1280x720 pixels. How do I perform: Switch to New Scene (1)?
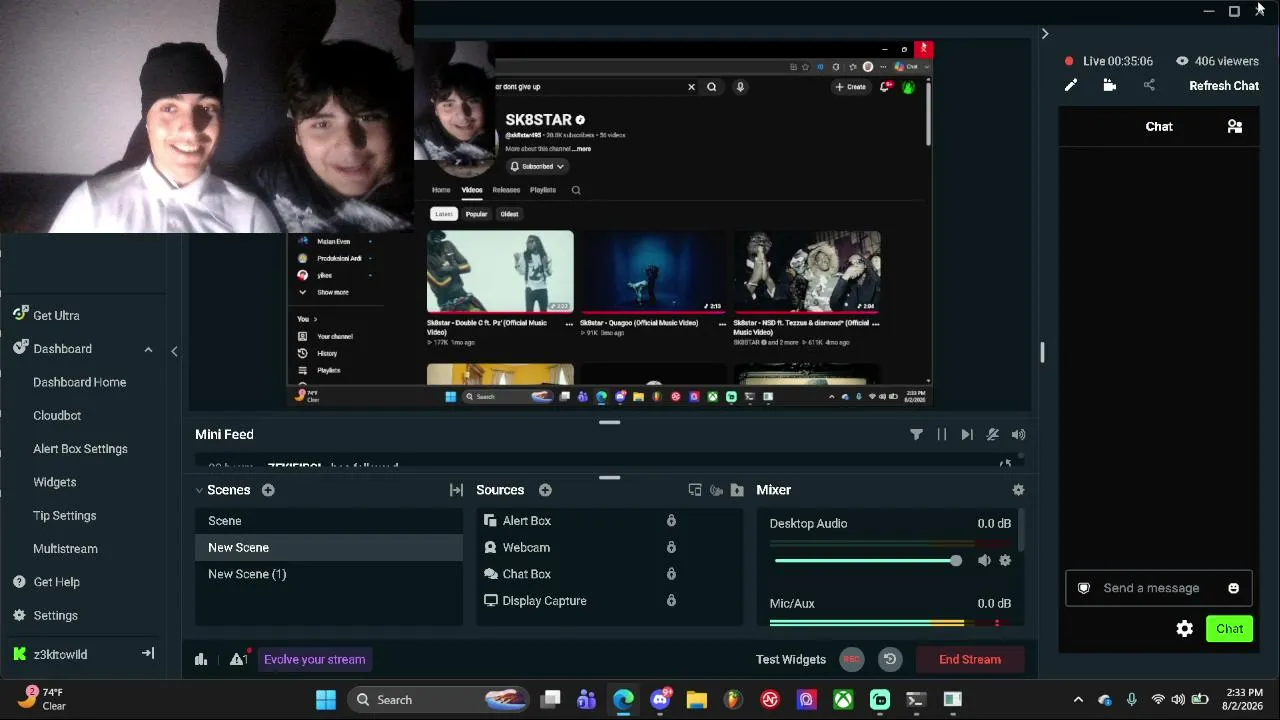click(329, 574)
